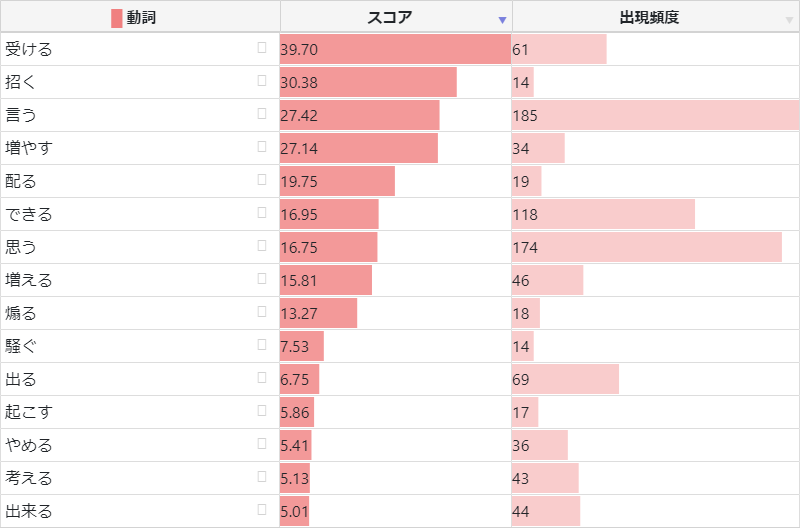Click the small icon beside 煽る
The width and height of the screenshot is (800, 528).
point(262,311)
